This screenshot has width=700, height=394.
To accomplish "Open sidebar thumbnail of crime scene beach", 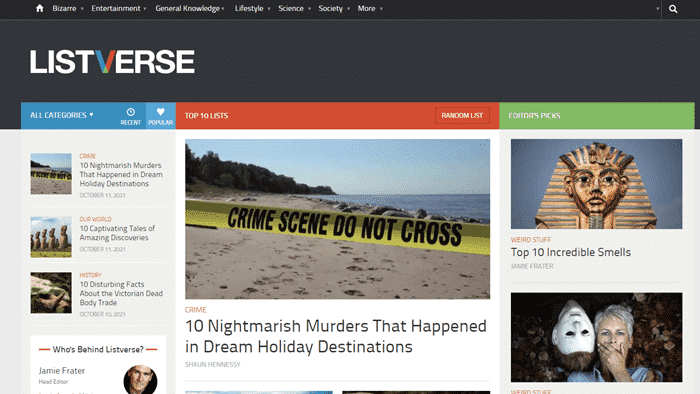I will (51, 174).
